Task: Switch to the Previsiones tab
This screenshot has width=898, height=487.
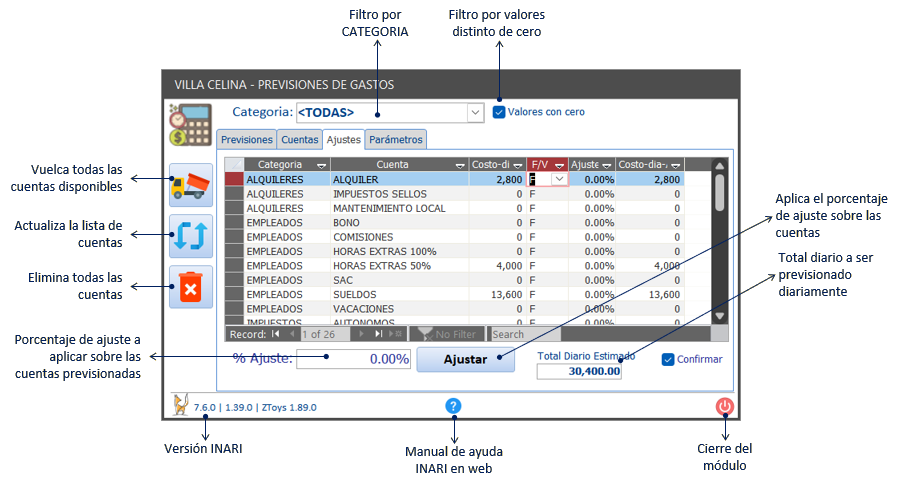Action: point(246,140)
